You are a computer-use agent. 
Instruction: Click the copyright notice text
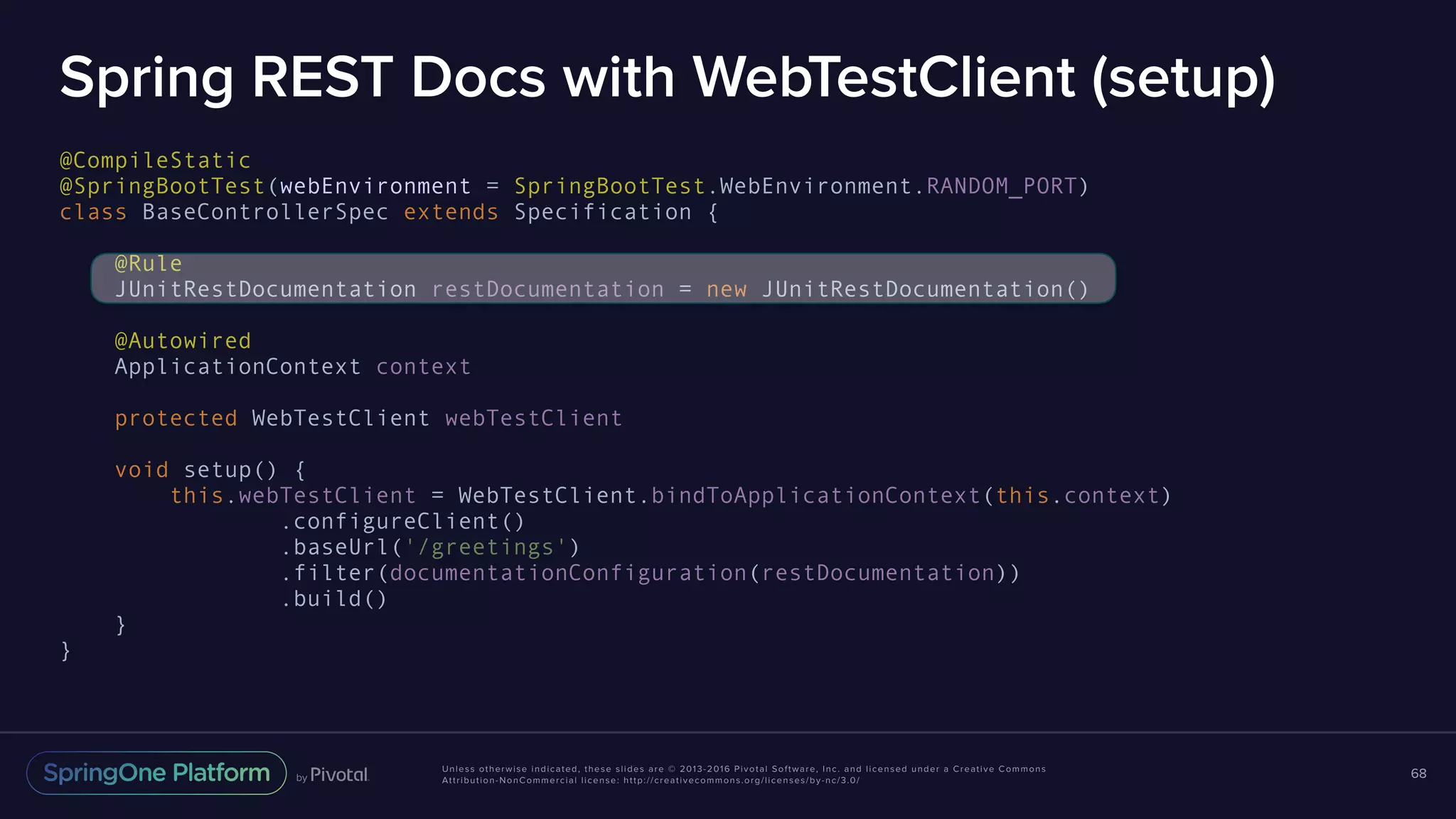[x=743, y=769]
